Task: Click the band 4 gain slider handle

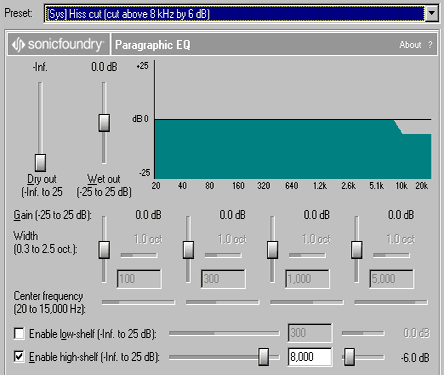Action: [x=357, y=250]
